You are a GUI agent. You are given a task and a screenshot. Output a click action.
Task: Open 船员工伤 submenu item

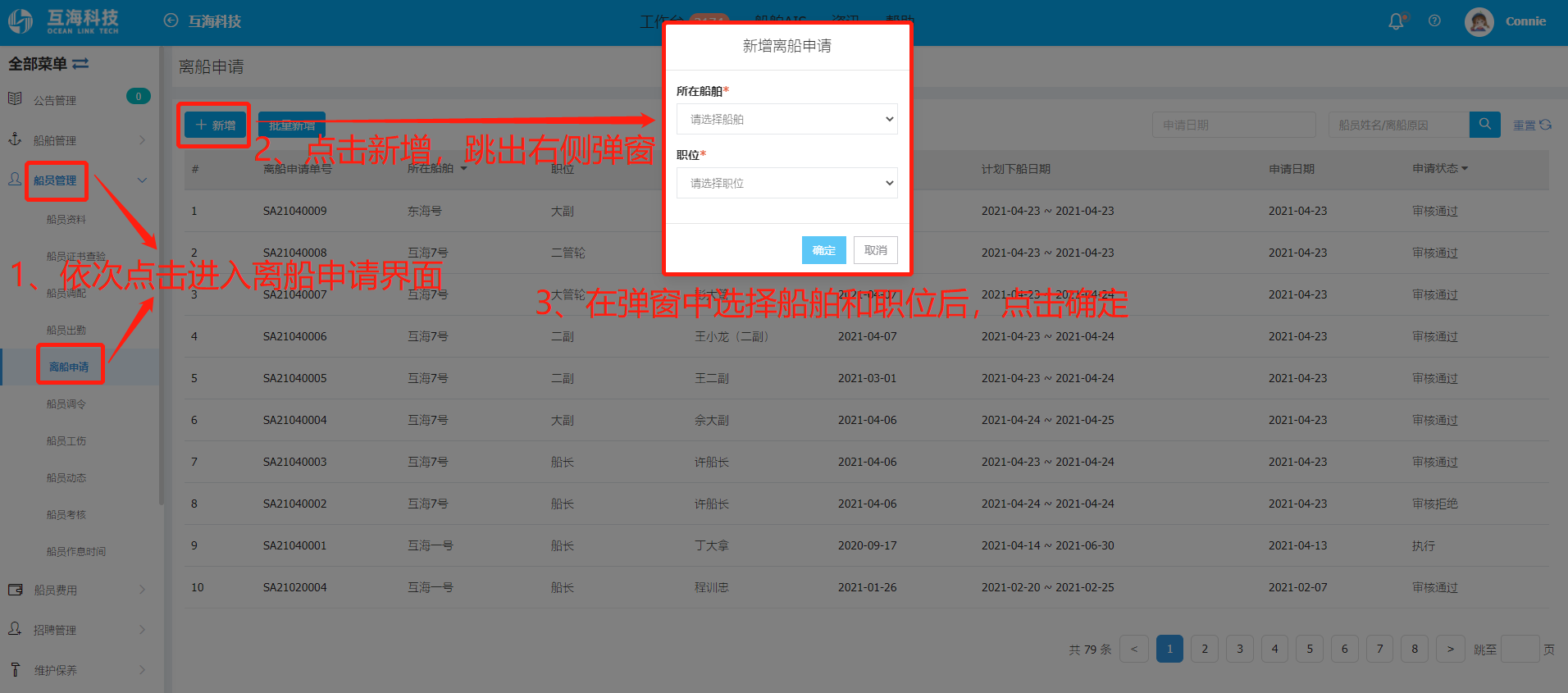66,440
